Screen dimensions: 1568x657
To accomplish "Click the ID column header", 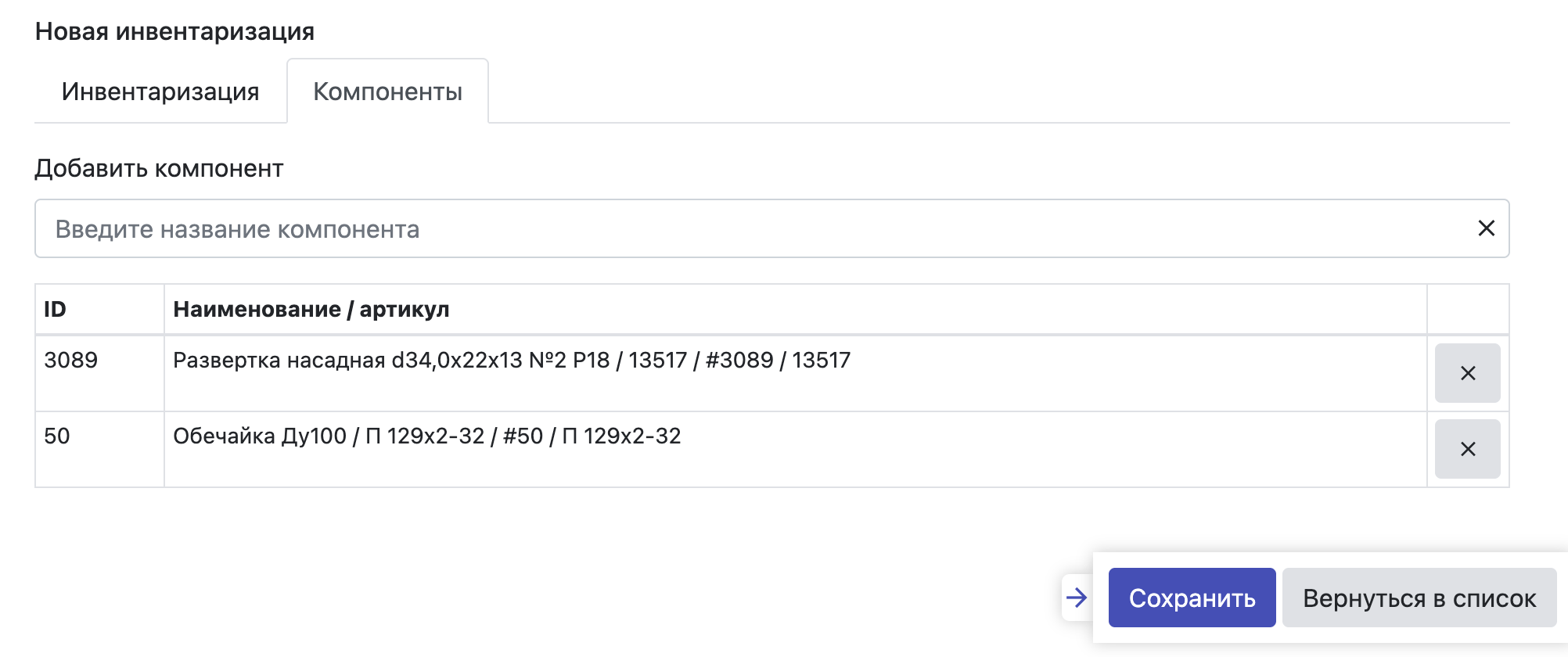I will point(55,309).
